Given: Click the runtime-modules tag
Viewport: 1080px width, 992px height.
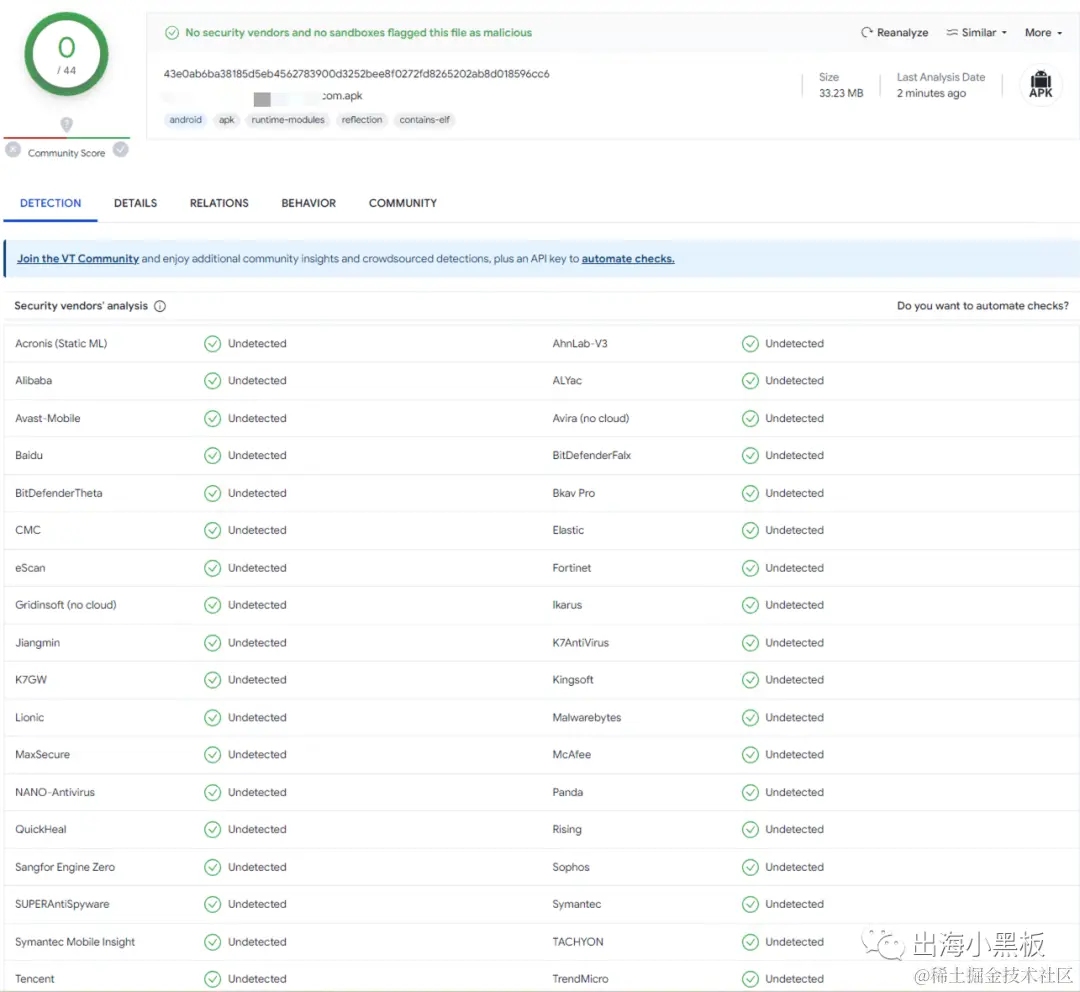Looking at the screenshot, I should 288,120.
